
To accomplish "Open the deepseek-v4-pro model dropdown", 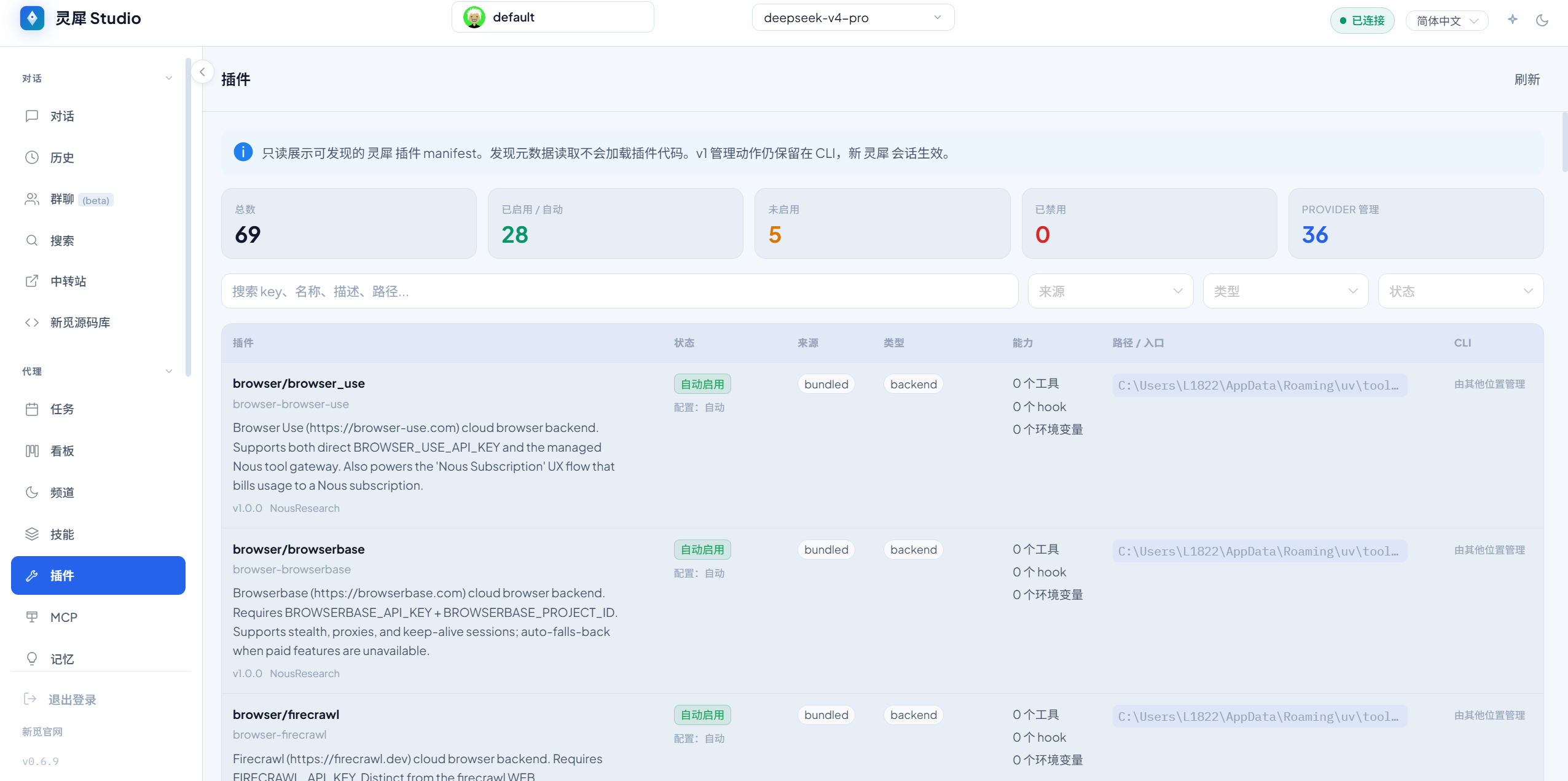I will coord(853,17).
